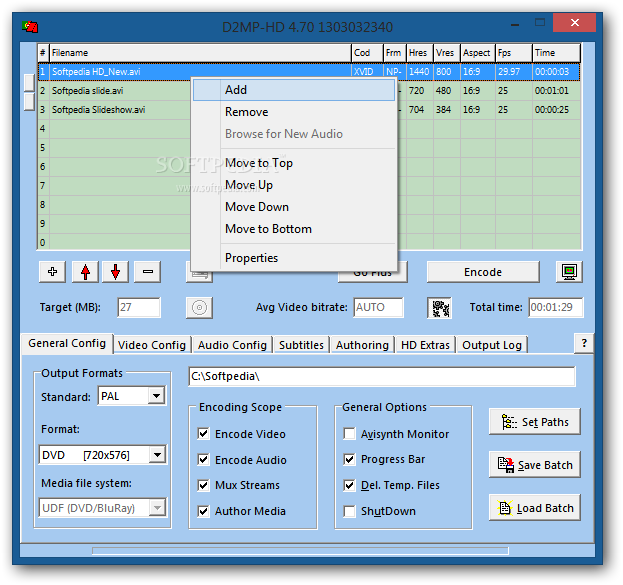The width and height of the screenshot is (623, 585).
Task: Select Move Down menu item
Action: click(294, 207)
